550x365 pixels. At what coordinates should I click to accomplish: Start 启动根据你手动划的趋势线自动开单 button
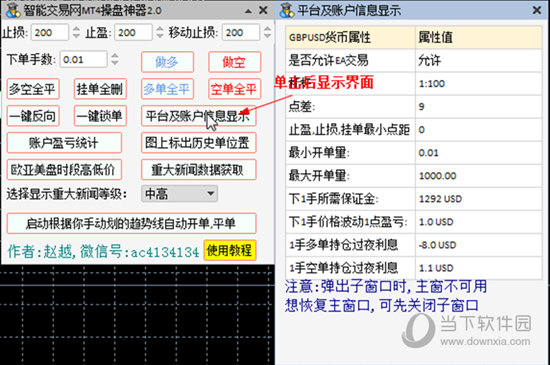click(x=132, y=223)
